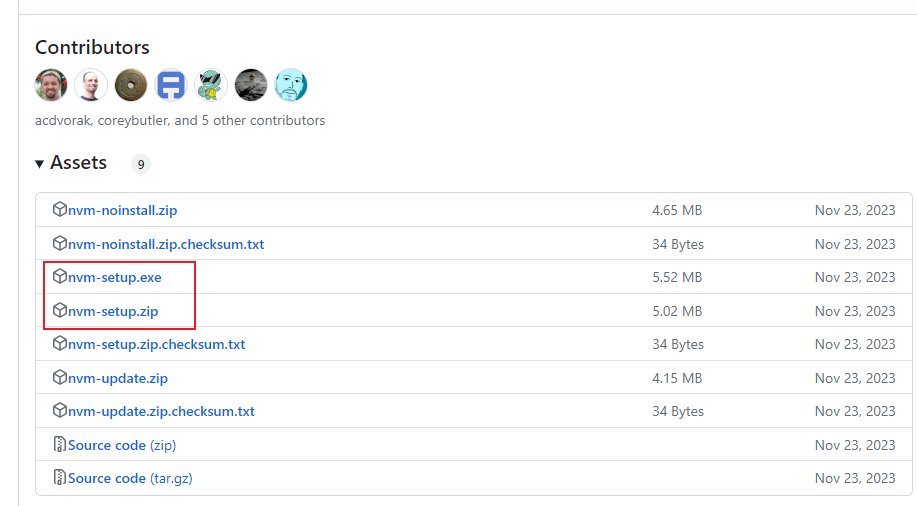The height and width of the screenshot is (506, 917).
Task: Click 34 Bytes in nvm-setup.zip.checksum.txt row
Action: coord(678,345)
